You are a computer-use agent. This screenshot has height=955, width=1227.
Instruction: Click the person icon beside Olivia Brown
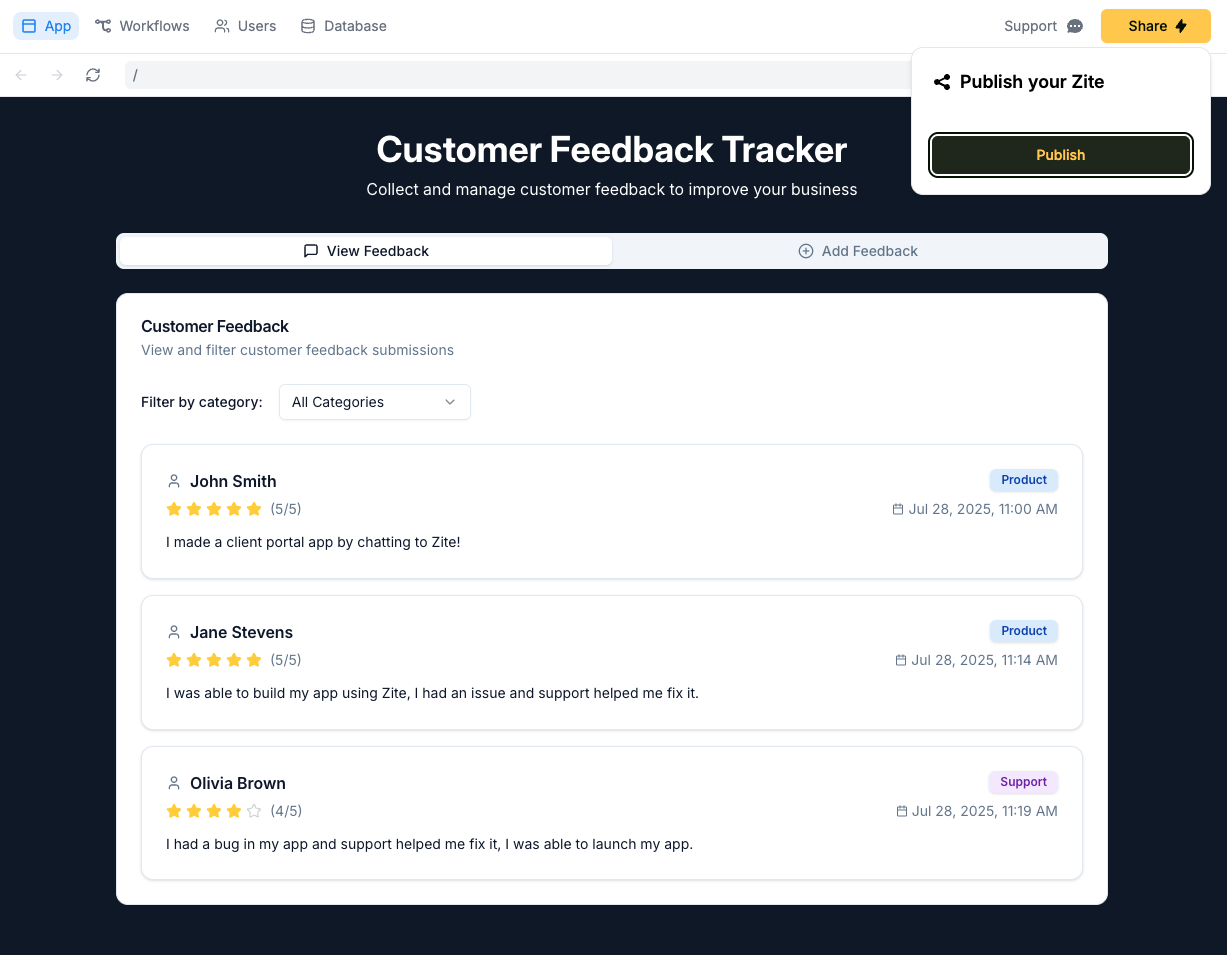(174, 783)
